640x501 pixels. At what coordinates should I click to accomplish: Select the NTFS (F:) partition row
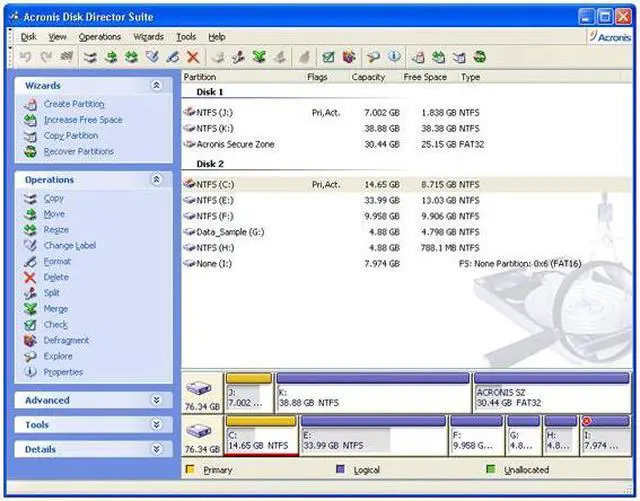click(x=407, y=216)
